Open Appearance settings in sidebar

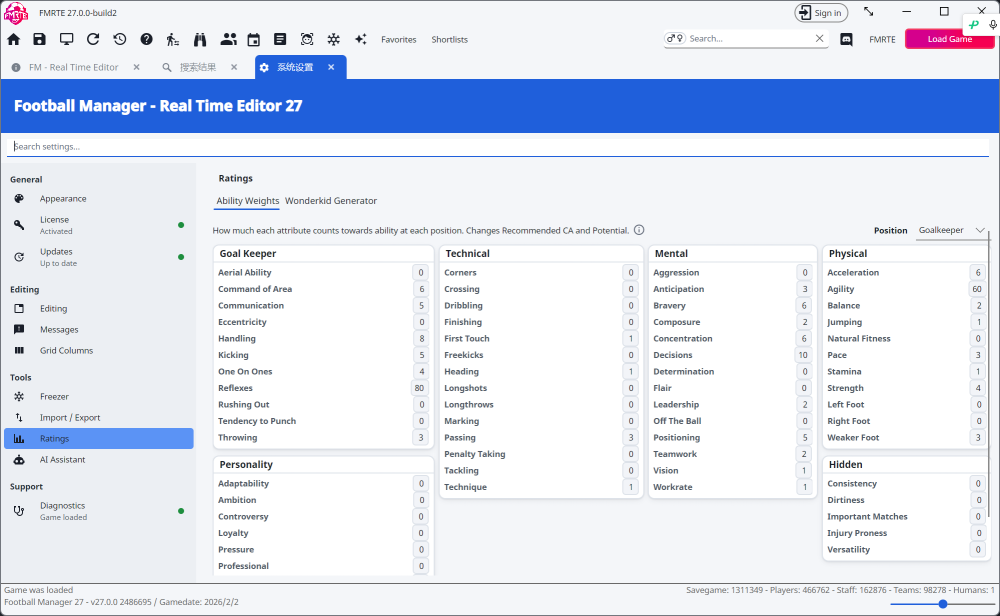pos(99,199)
